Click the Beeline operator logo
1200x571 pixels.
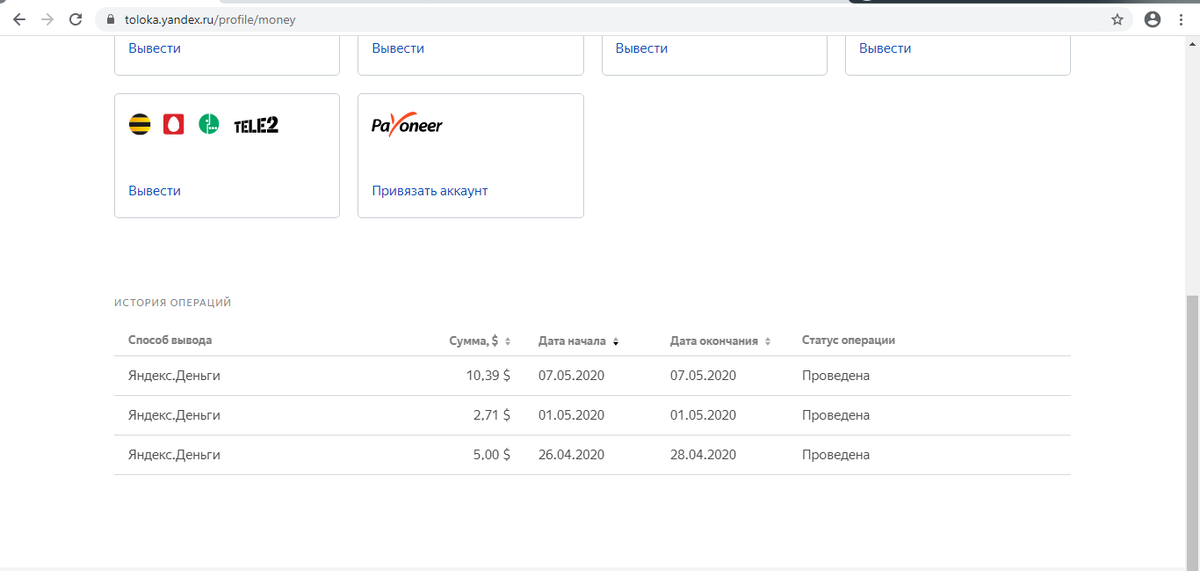pyautogui.click(x=141, y=125)
